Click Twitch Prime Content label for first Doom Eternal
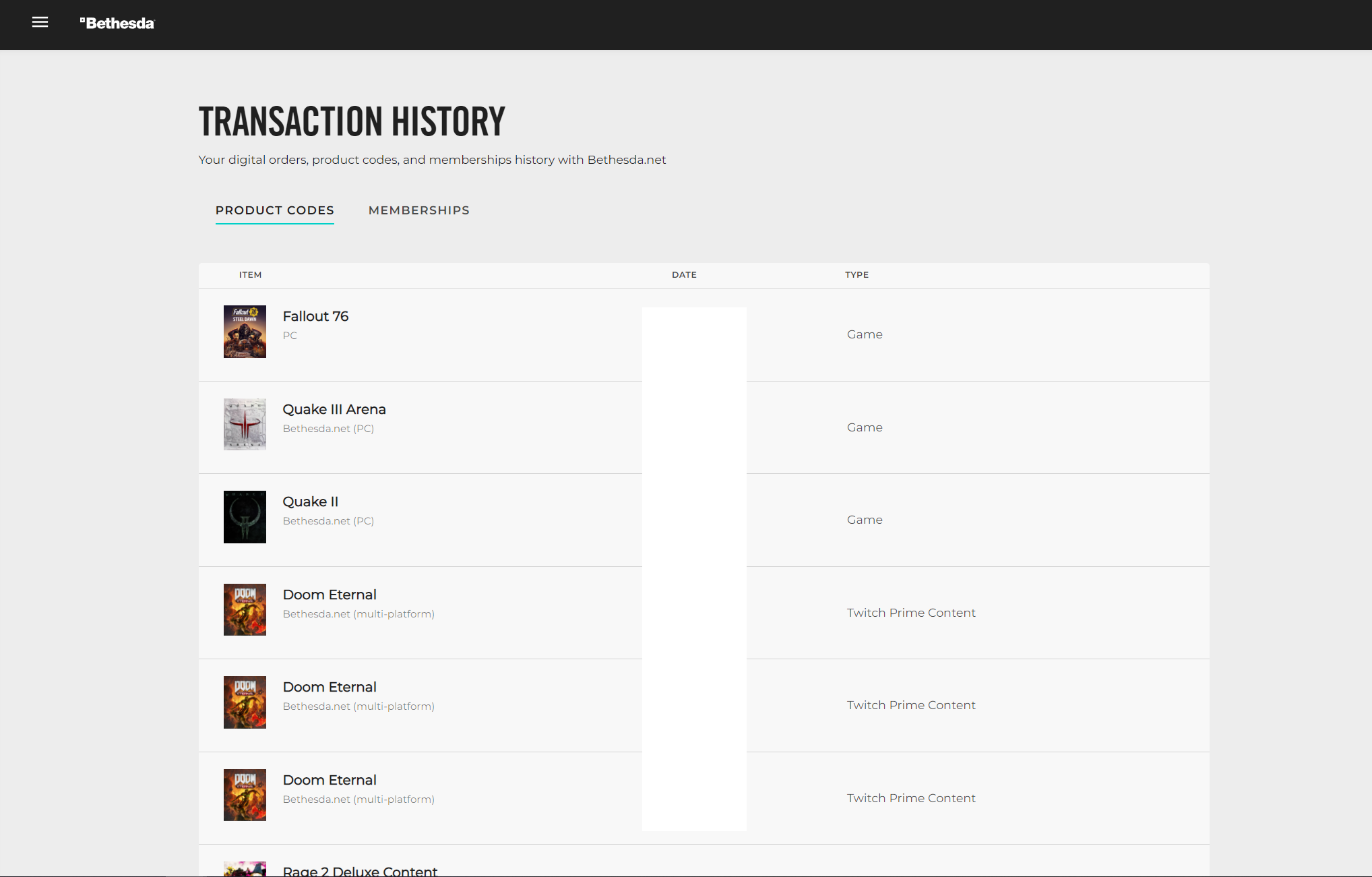This screenshot has height=877, width=1372. (x=910, y=612)
